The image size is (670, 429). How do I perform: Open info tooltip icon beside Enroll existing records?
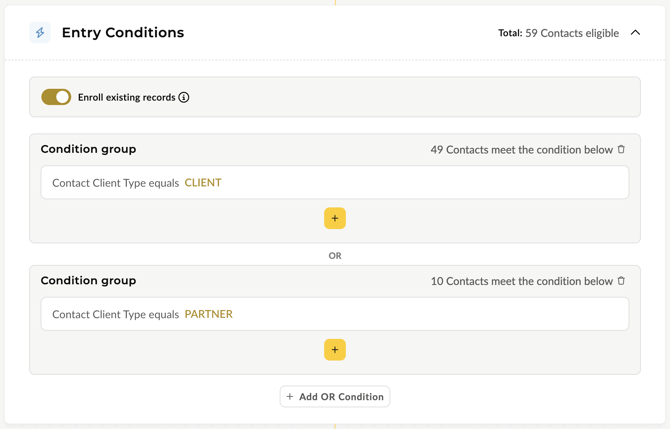184,97
